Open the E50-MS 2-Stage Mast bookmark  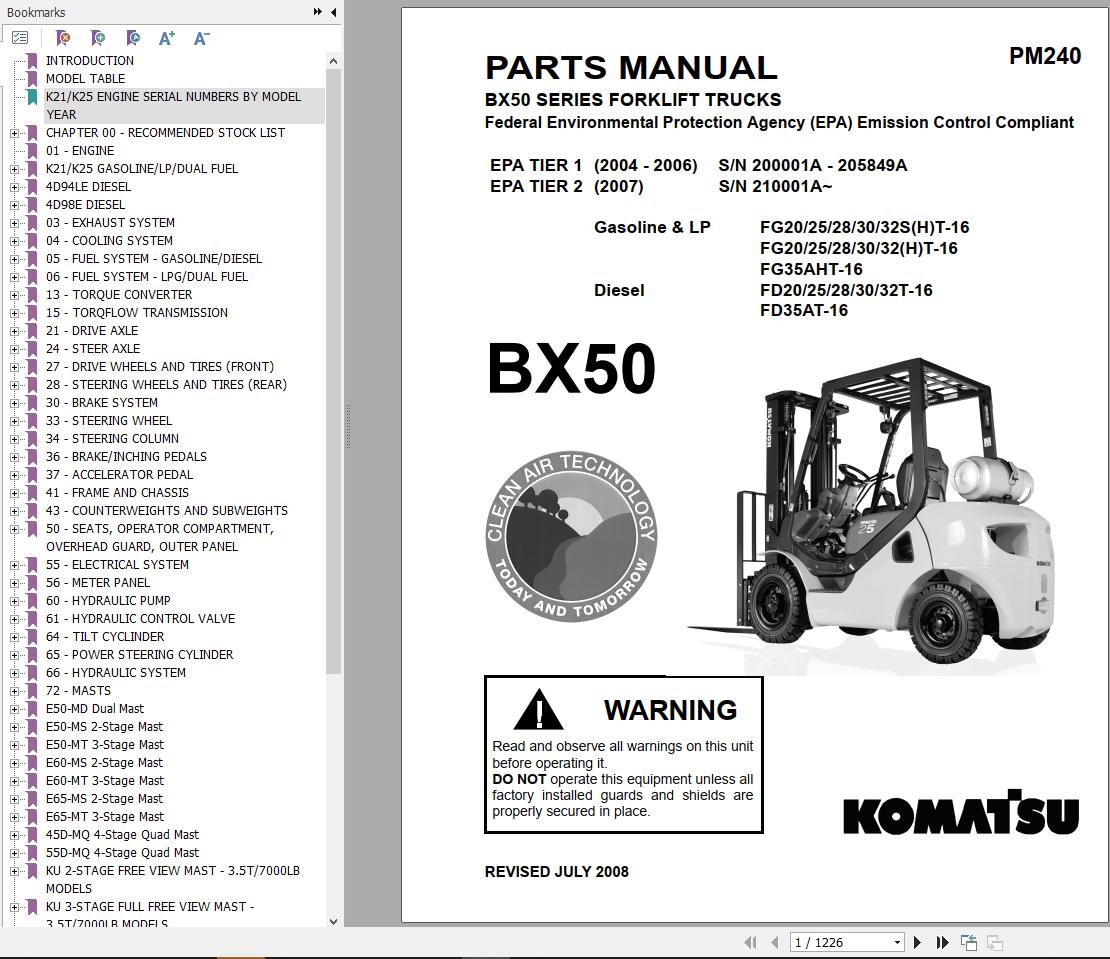click(105, 727)
